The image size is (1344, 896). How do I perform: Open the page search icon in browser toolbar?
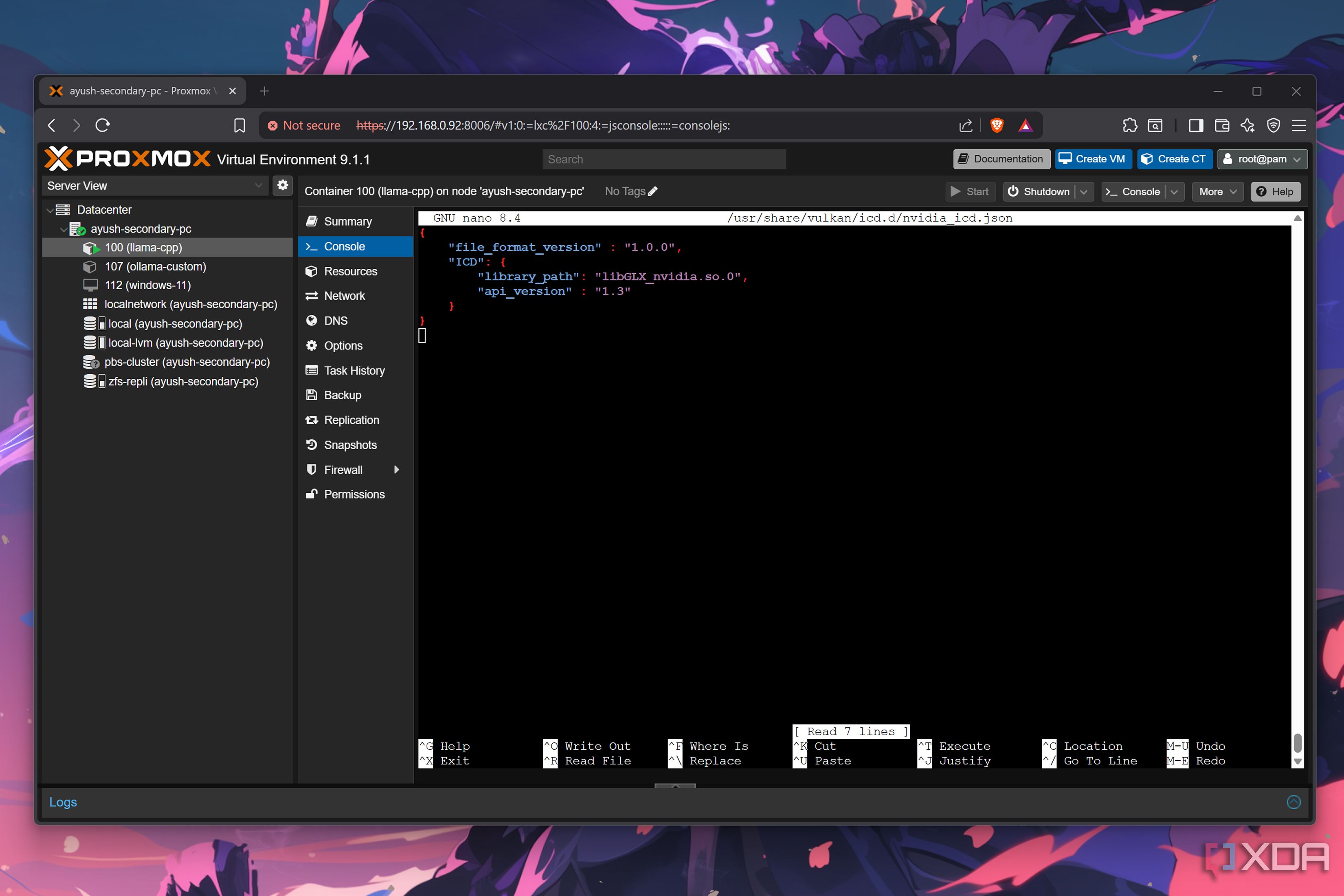[1155, 125]
